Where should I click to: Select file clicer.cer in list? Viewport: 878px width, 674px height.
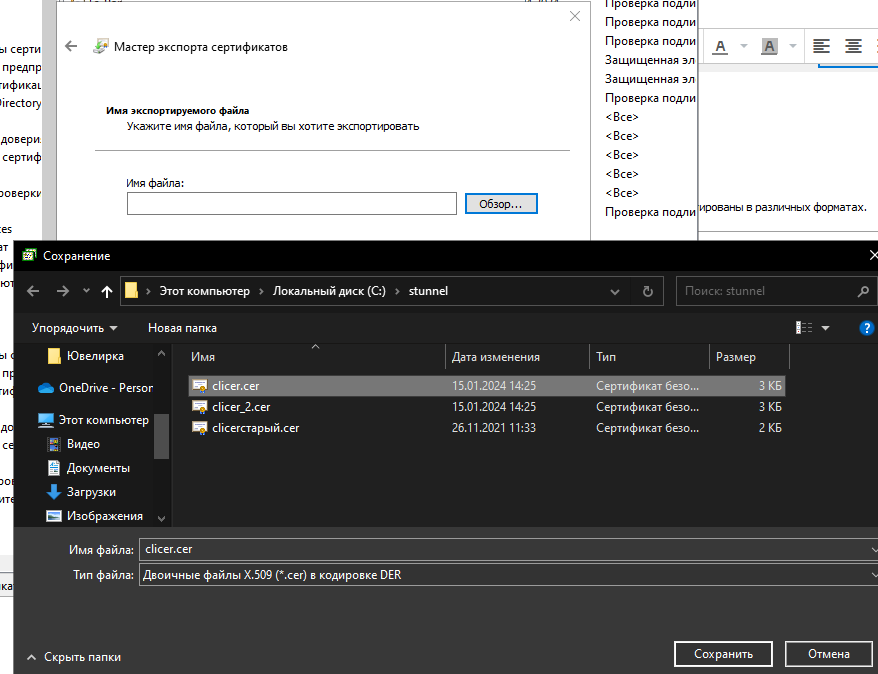tap(487, 386)
